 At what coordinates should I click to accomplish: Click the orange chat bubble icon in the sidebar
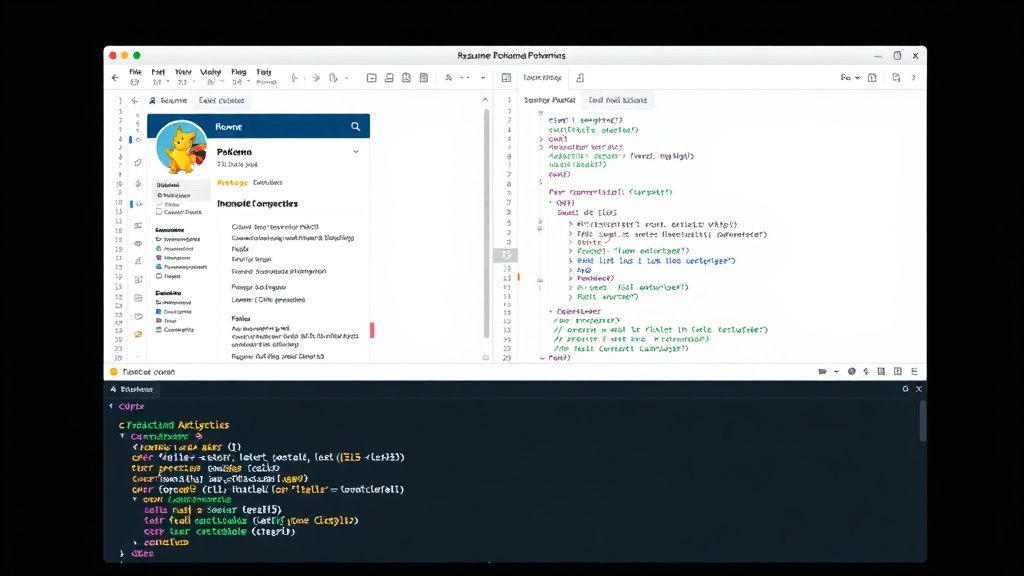[x=138, y=334]
